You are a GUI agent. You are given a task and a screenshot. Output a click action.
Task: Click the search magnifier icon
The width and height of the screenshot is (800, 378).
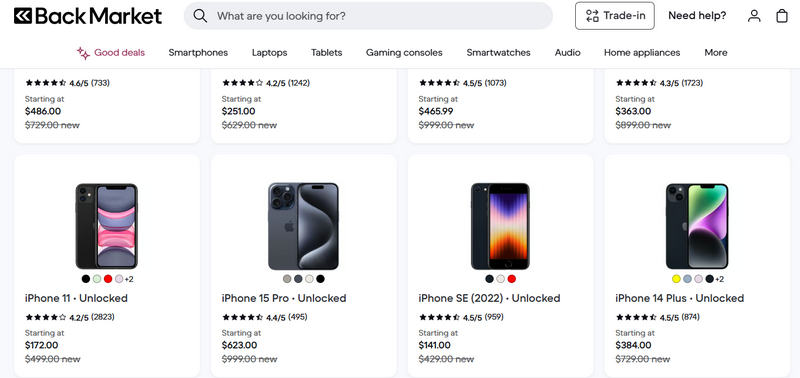201,16
